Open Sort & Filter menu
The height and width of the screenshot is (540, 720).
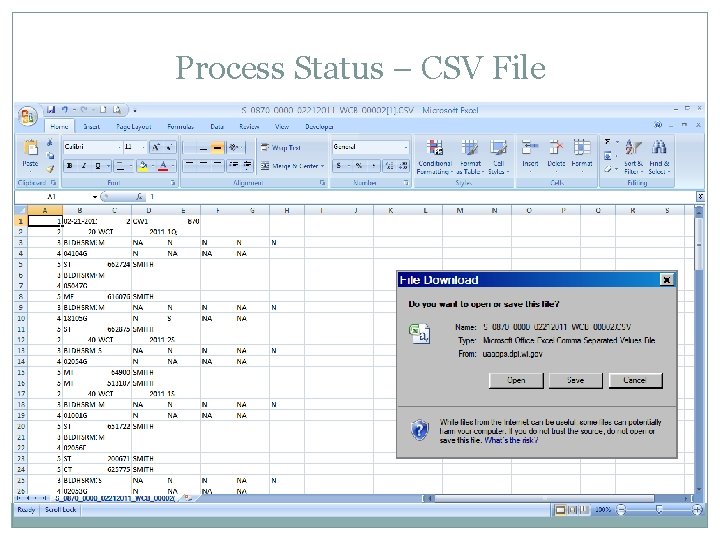(633, 157)
